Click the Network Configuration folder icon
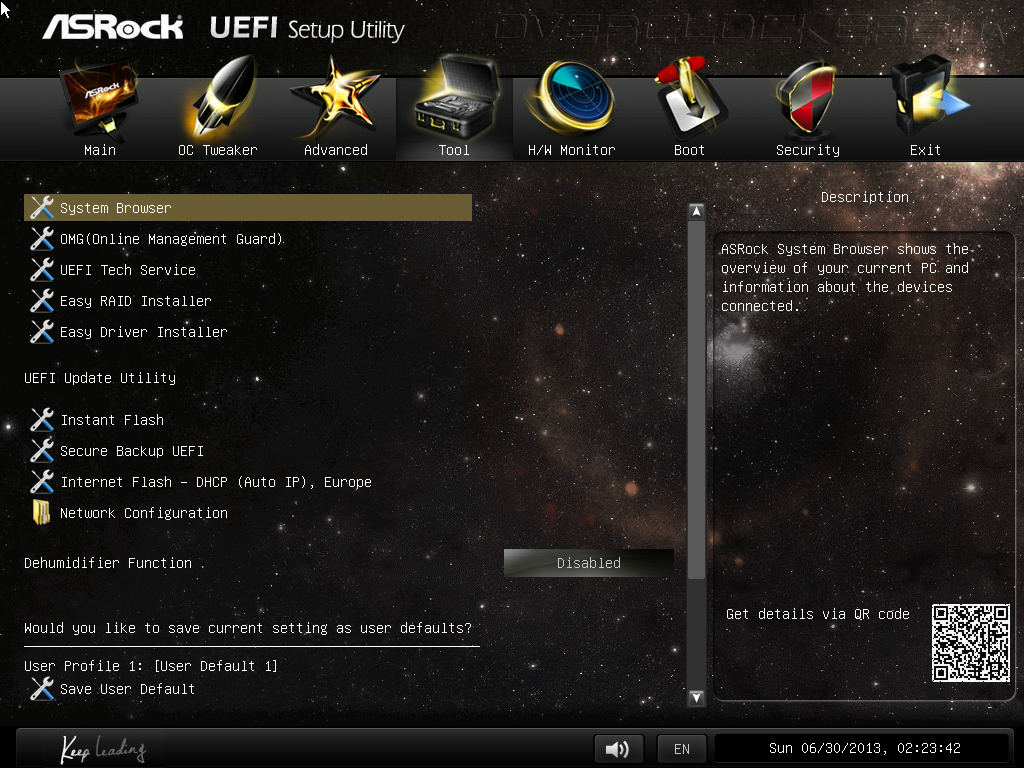Screen dimensions: 1024x768 41,513
